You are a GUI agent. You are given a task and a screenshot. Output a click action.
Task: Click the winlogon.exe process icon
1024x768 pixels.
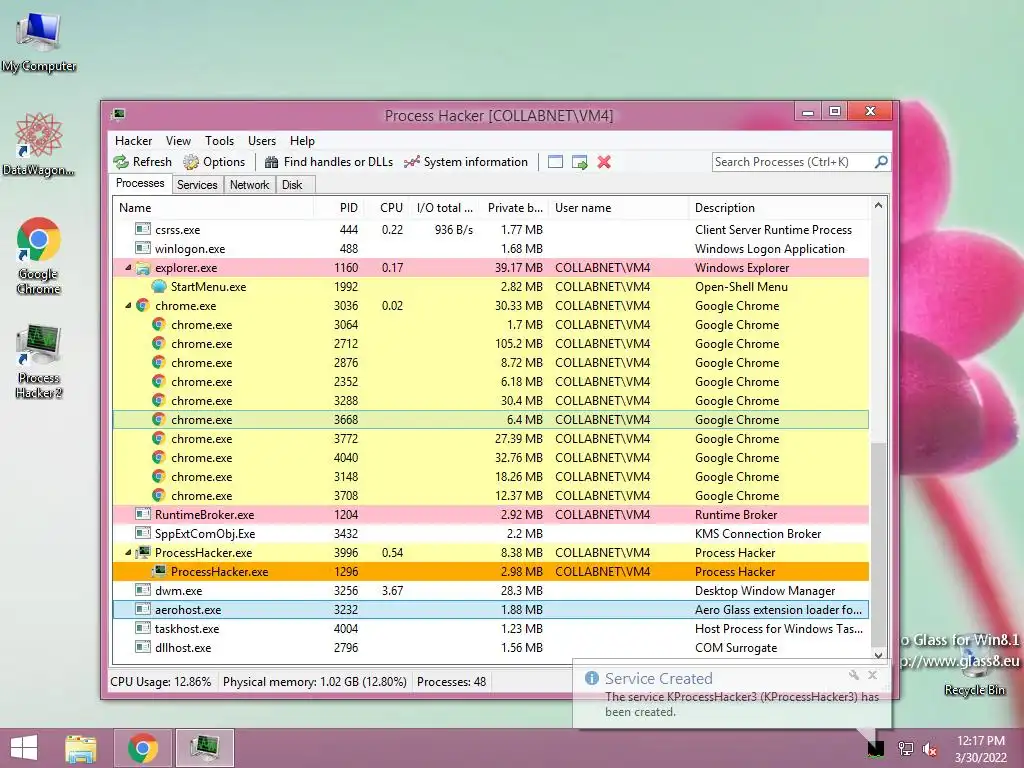[142, 248]
